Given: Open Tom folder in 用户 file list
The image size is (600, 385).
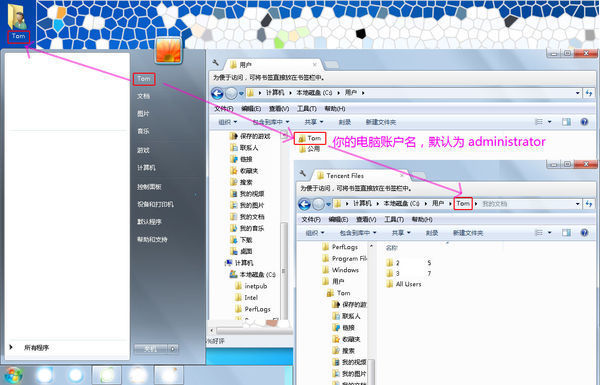Looking at the screenshot, I should coord(310,138).
